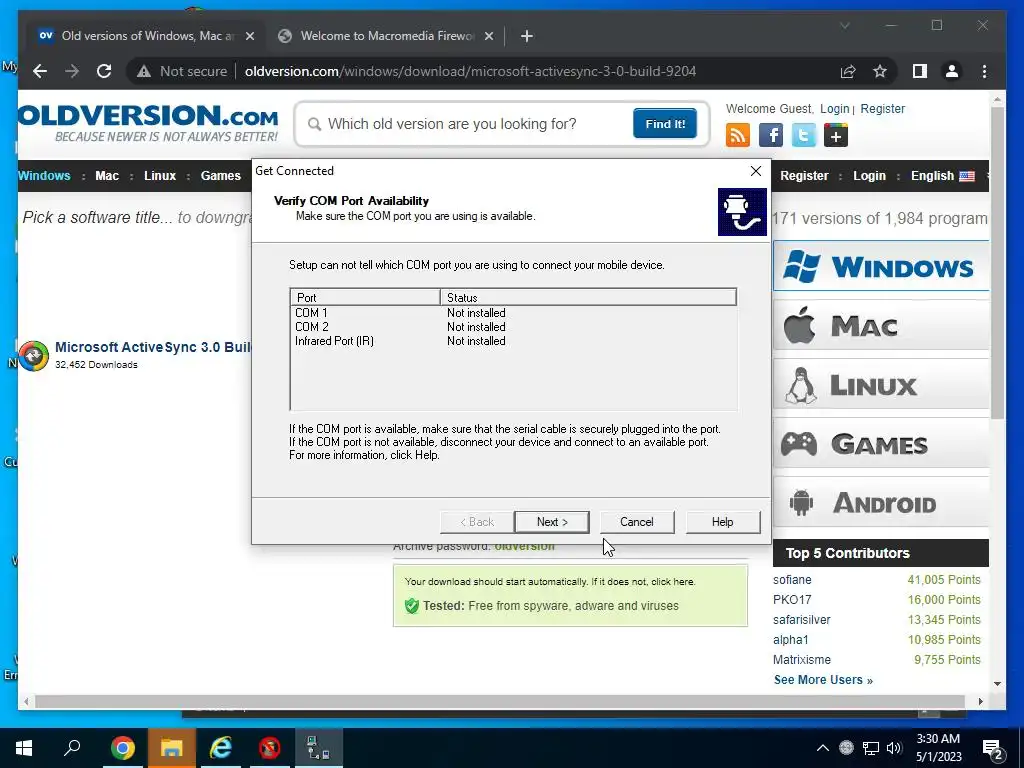Open Chrome from the taskbar

(122, 748)
